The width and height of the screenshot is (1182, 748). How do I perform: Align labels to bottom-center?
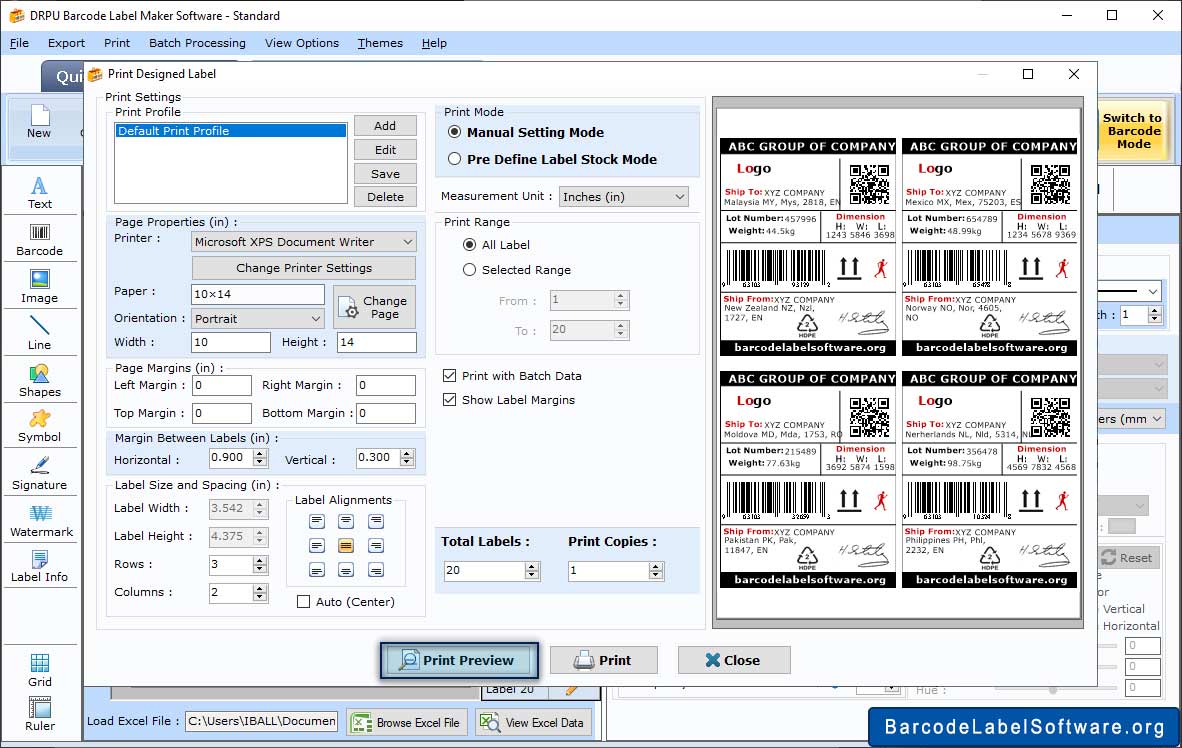click(346, 570)
